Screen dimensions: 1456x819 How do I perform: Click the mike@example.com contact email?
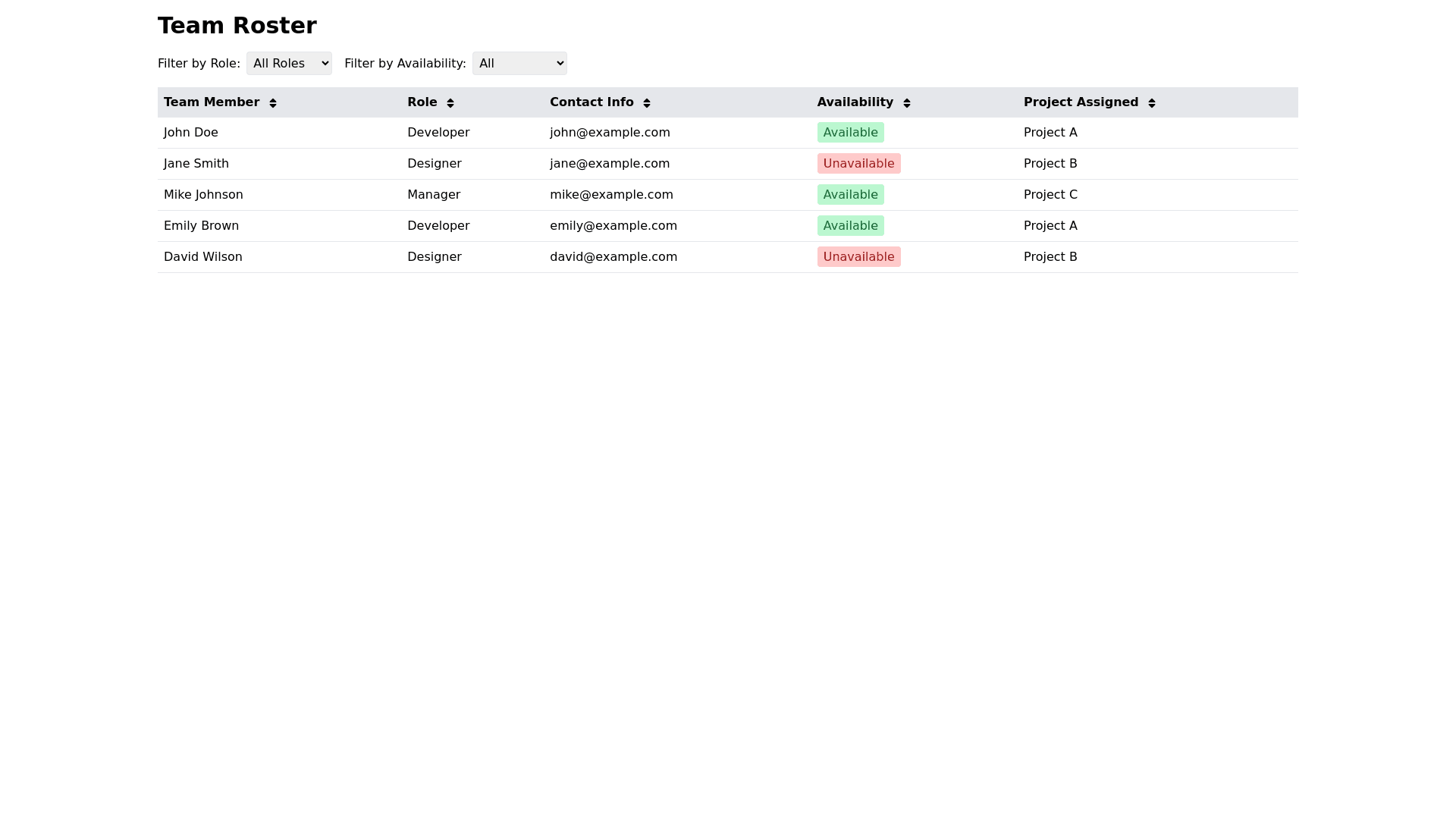coord(611,195)
